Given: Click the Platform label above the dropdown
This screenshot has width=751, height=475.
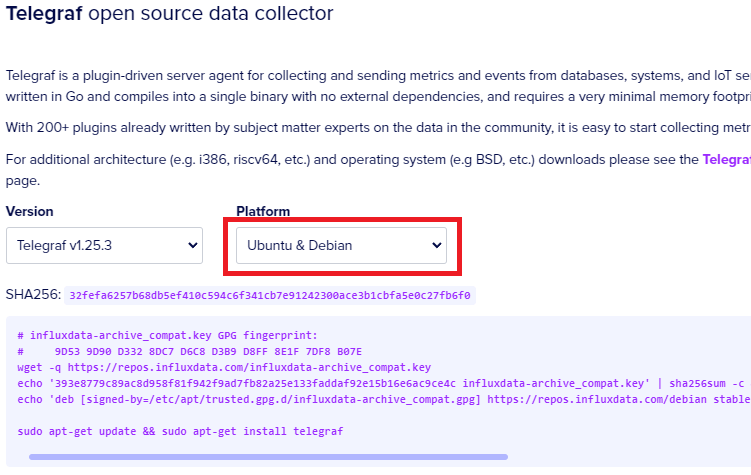Looking at the screenshot, I should [x=262, y=211].
